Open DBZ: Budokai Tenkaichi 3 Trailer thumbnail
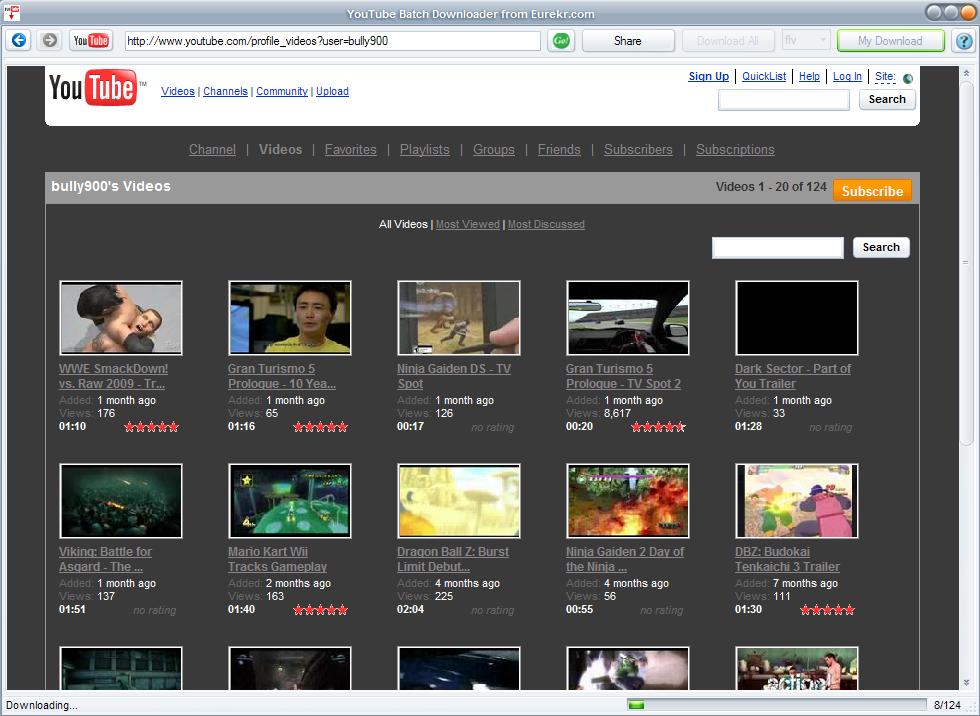Viewport: 980px width, 716px height. click(x=797, y=501)
